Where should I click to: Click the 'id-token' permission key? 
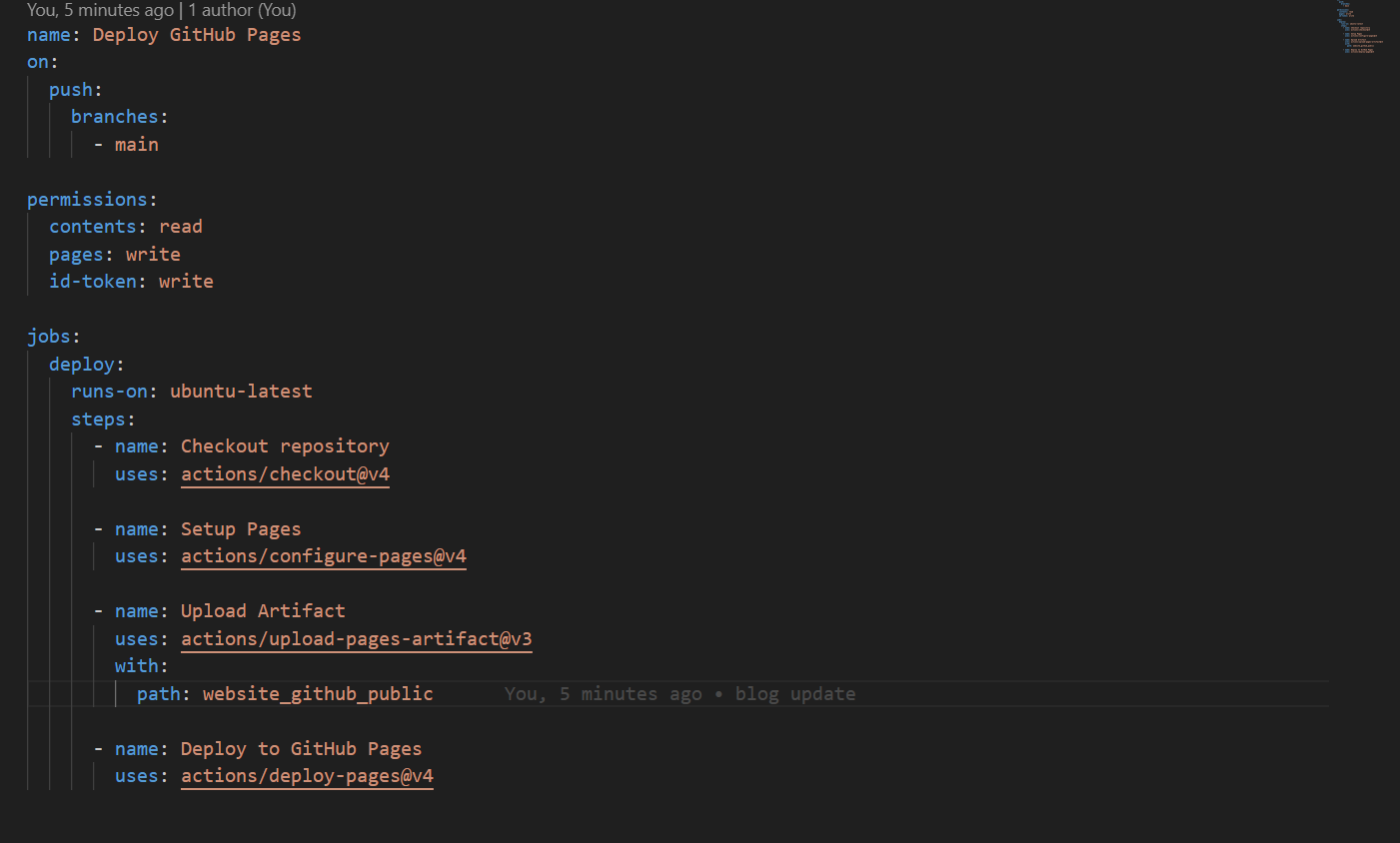(x=93, y=282)
